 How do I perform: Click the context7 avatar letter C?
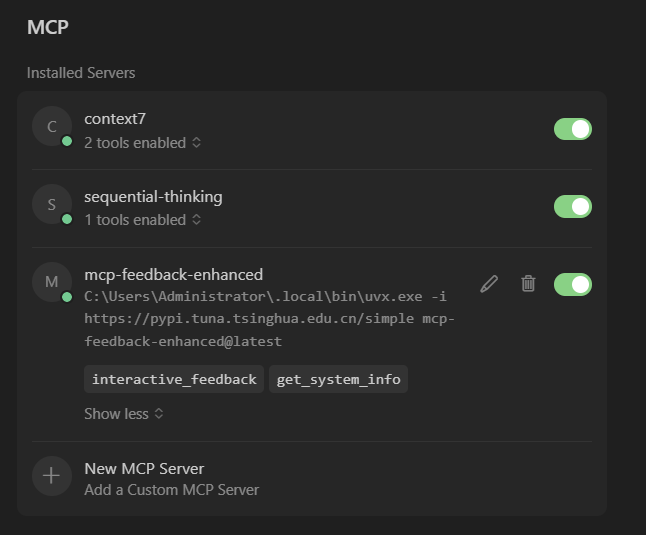pyautogui.click(x=51, y=126)
